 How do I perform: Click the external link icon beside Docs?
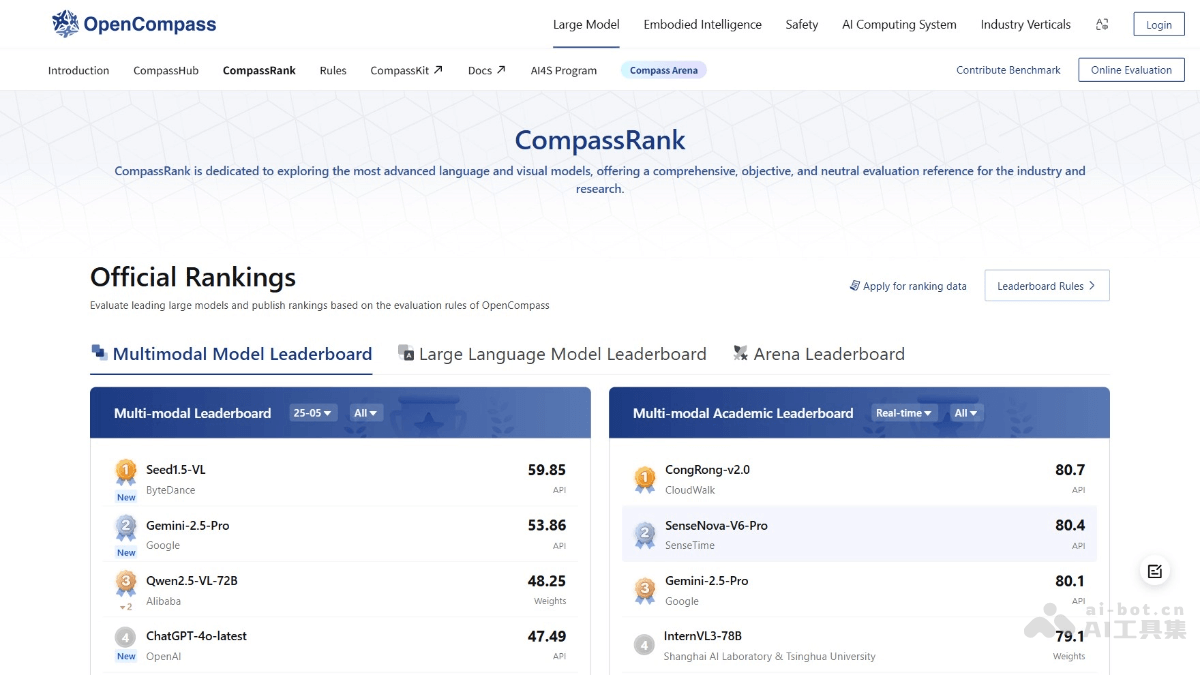501,69
